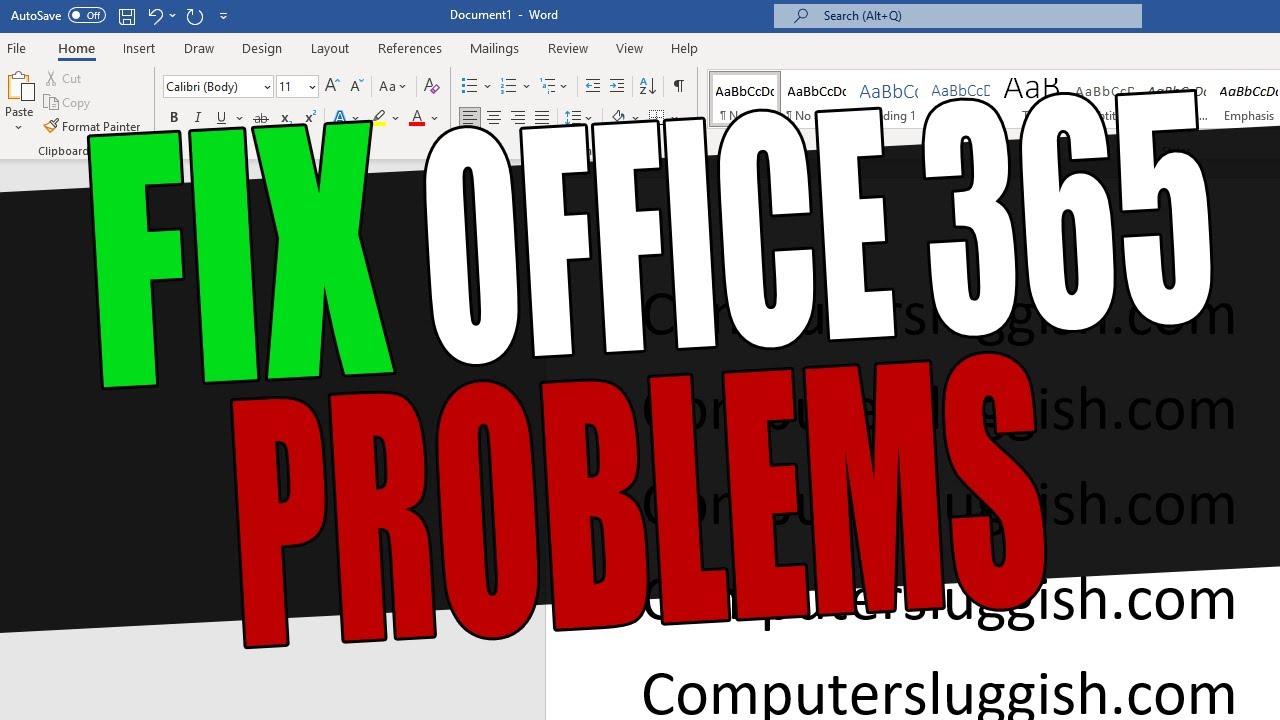
Task: Apply yellow text highlight color
Action: [379, 118]
